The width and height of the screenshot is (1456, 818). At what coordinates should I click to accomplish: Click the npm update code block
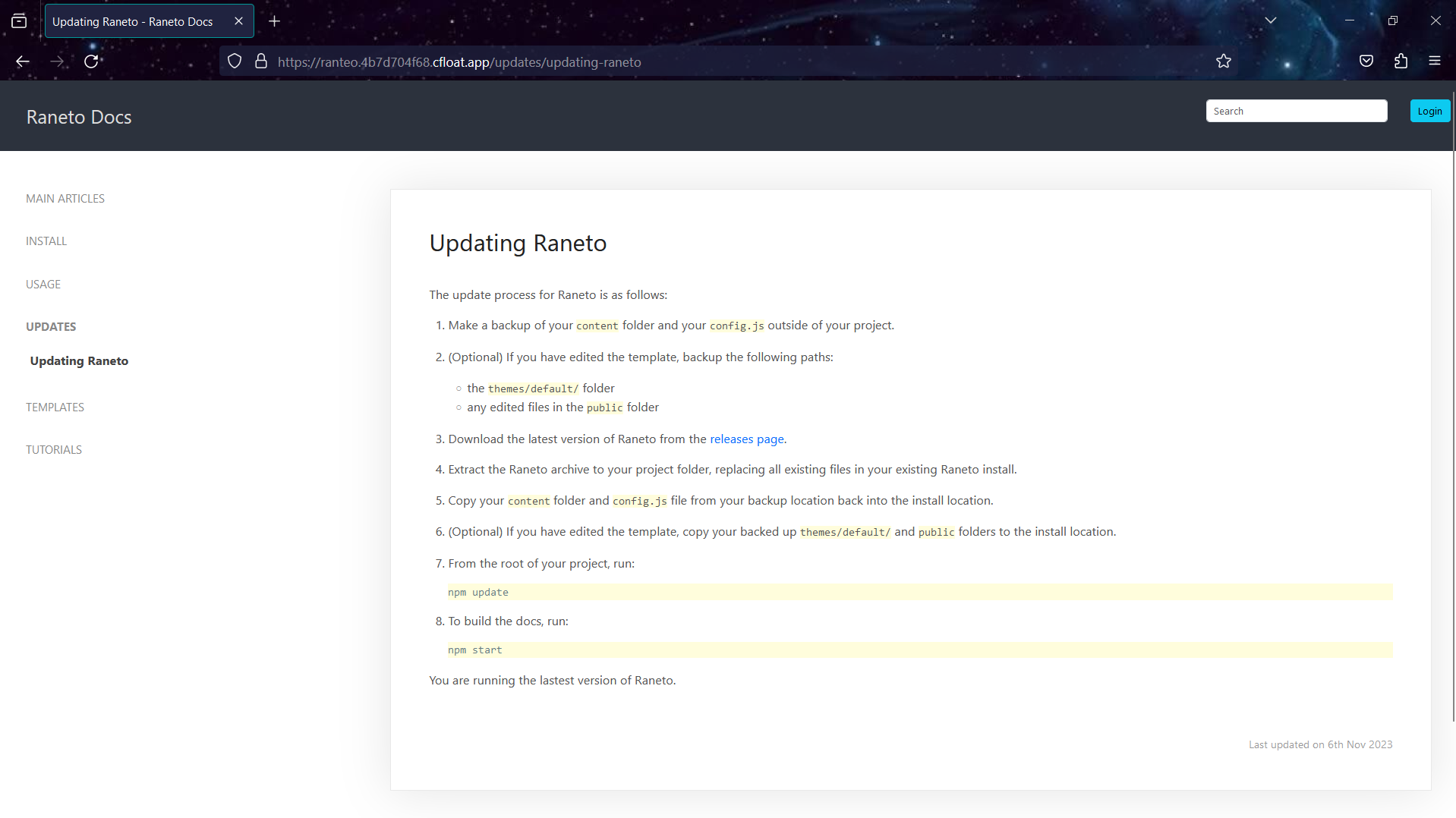click(x=920, y=593)
